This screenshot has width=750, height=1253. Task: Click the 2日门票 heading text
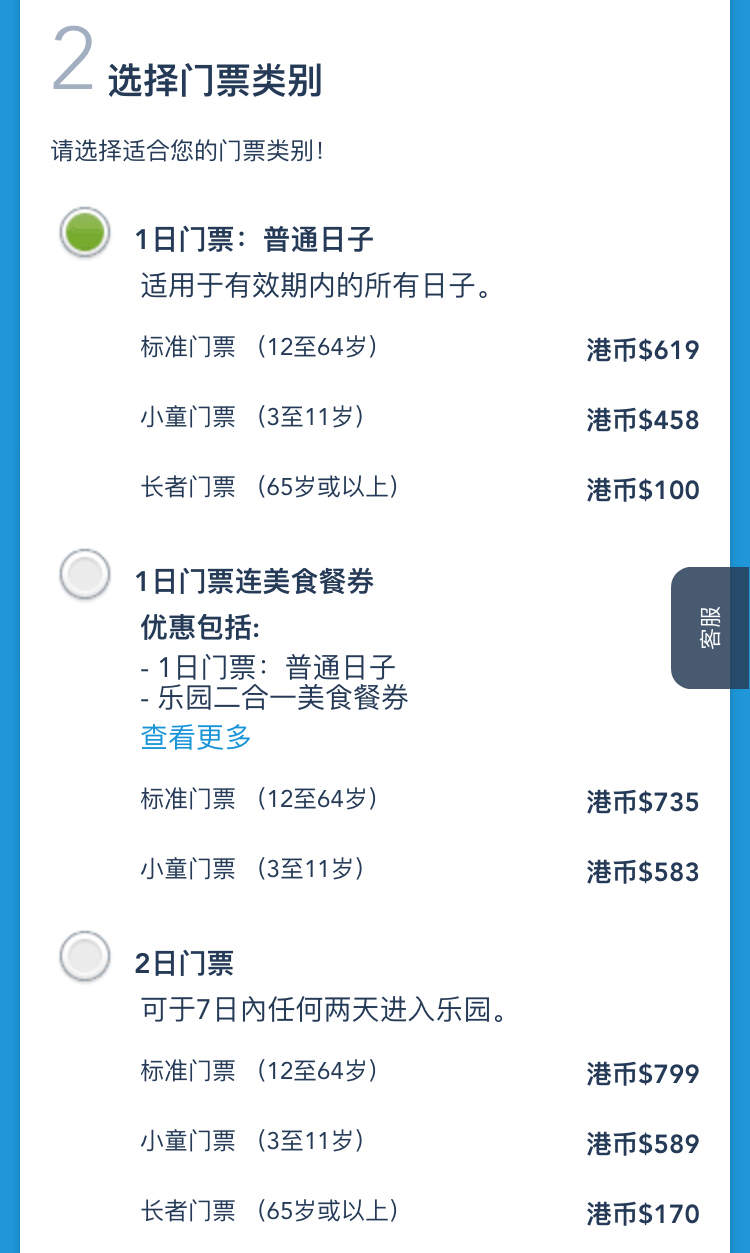(x=184, y=963)
